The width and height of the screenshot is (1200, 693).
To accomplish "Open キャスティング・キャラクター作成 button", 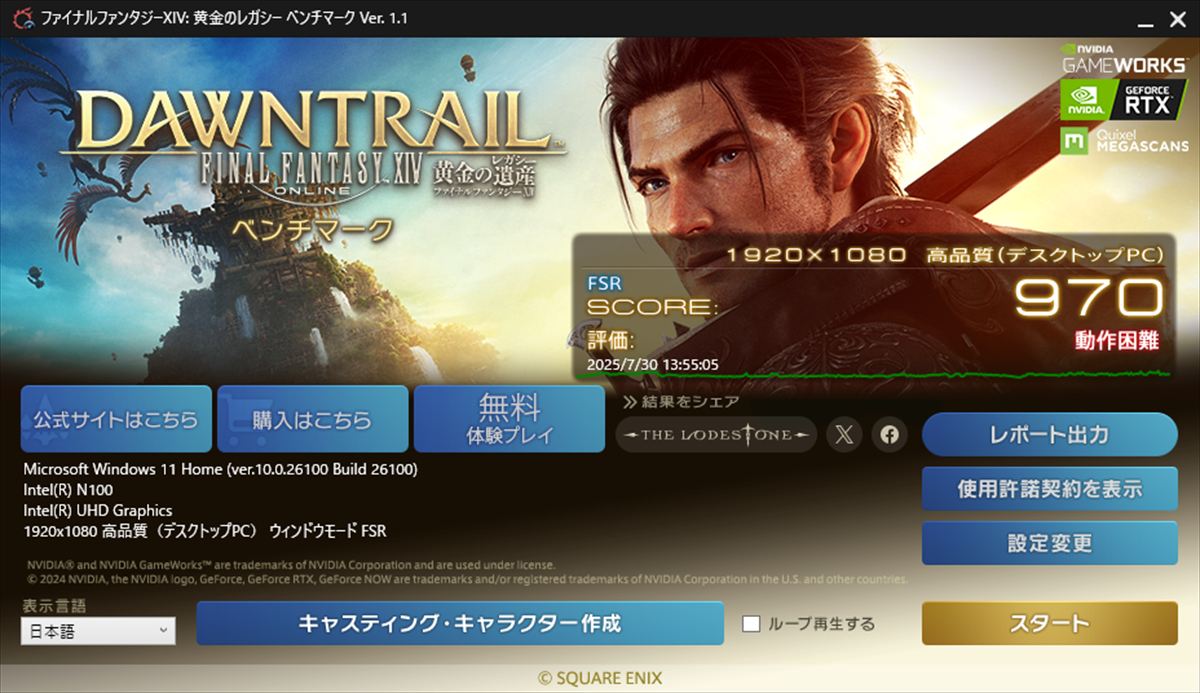I will pyautogui.click(x=460, y=623).
